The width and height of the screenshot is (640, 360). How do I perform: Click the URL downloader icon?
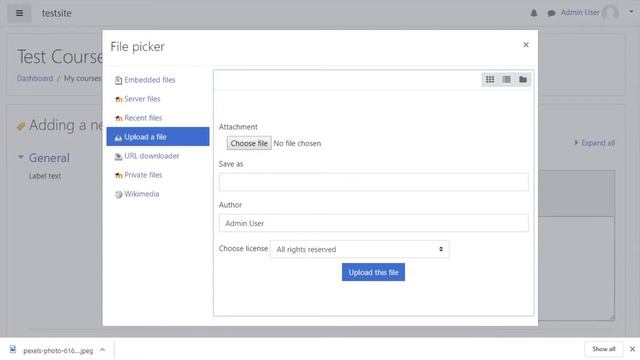point(118,156)
